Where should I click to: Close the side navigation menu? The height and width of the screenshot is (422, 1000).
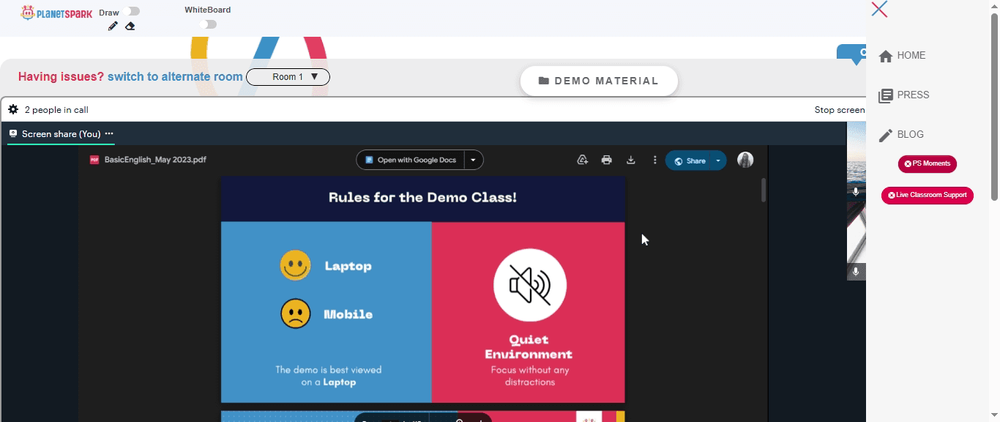click(x=879, y=9)
